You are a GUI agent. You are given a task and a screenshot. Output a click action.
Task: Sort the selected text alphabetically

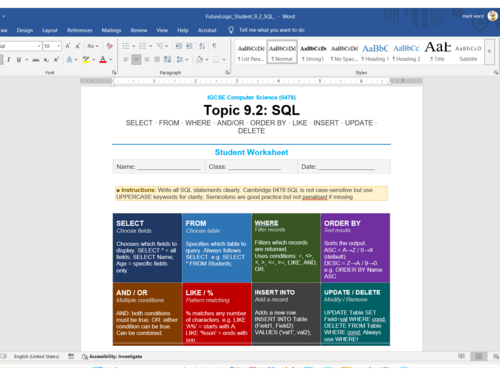click(x=202, y=46)
